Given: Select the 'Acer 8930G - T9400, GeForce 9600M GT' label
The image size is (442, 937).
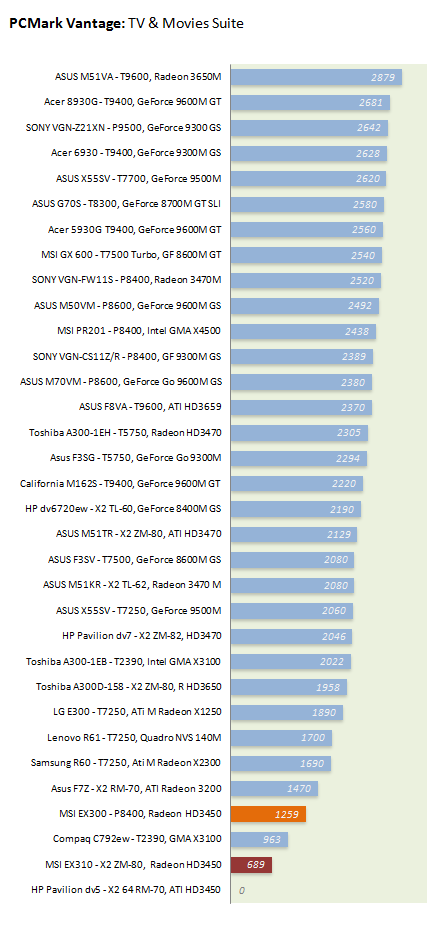Looking at the screenshot, I should pyautogui.click(x=133, y=102).
